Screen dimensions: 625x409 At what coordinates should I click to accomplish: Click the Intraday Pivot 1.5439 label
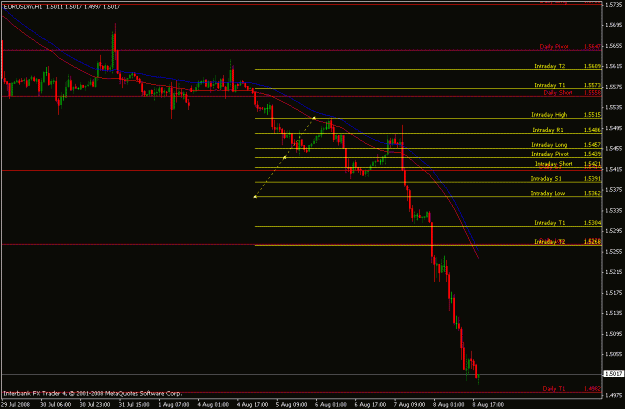[x=566, y=154]
